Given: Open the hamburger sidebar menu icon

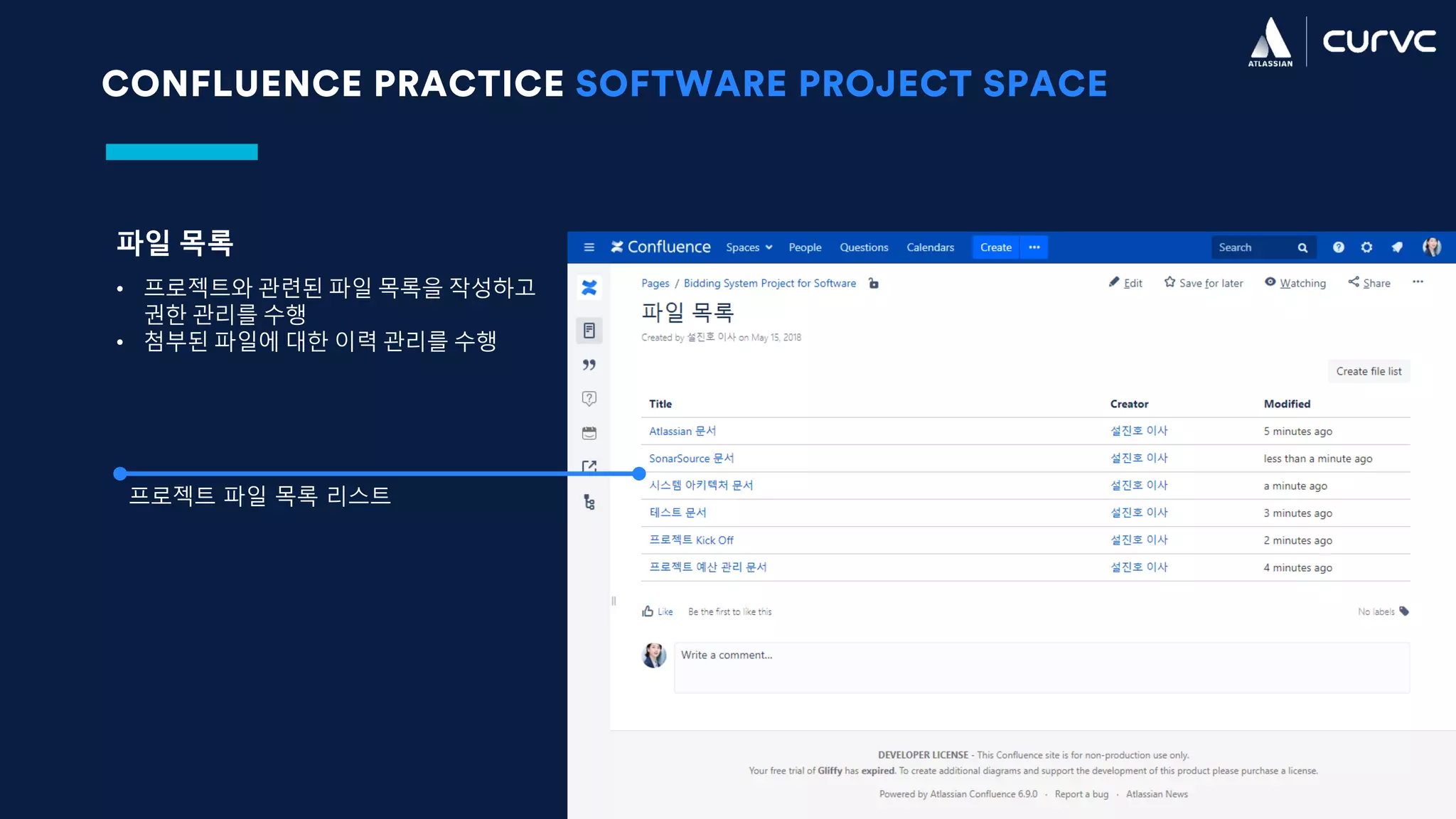Looking at the screenshot, I should point(589,247).
